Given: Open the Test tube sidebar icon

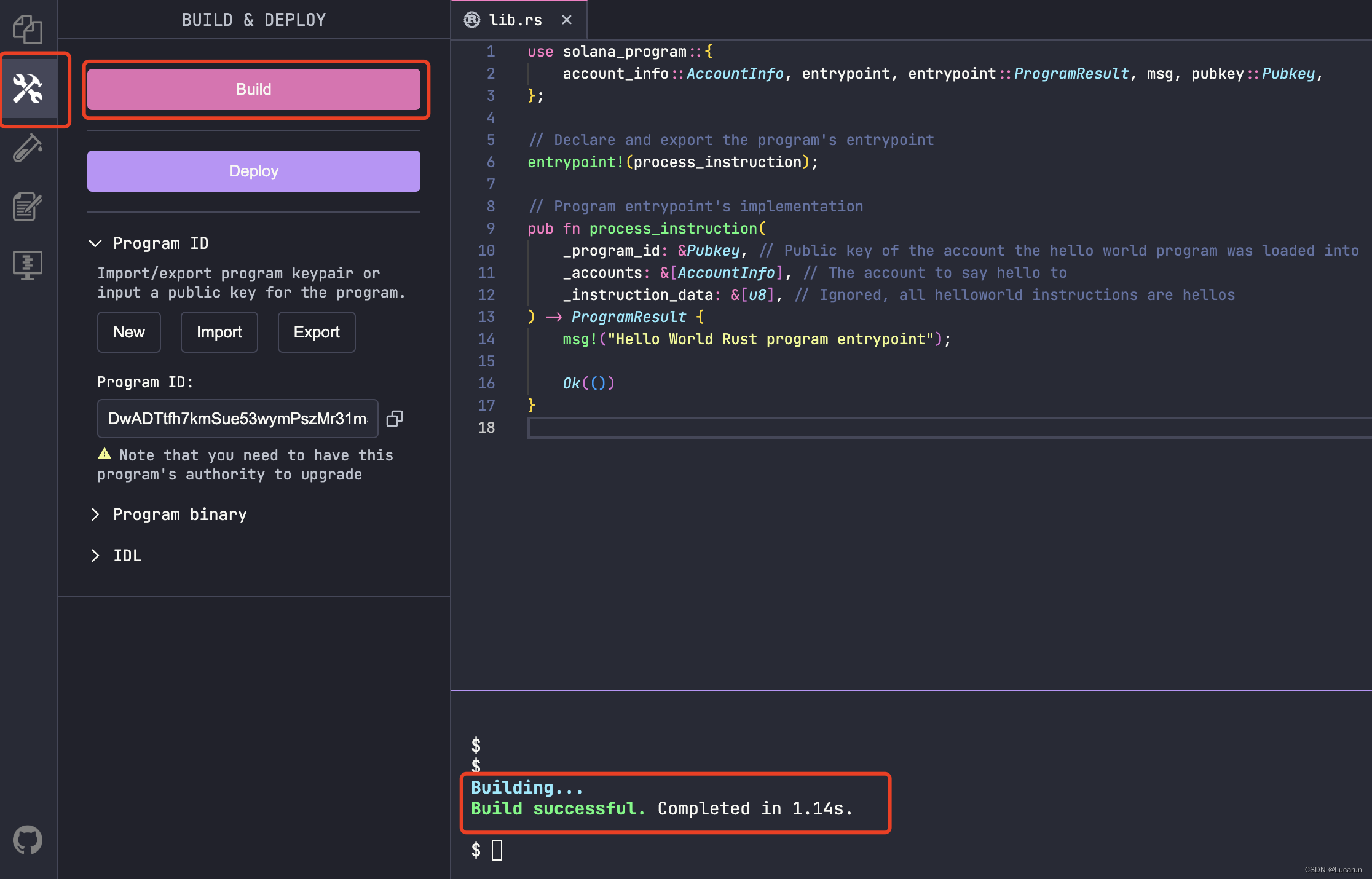Looking at the screenshot, I should click(28, 148).
